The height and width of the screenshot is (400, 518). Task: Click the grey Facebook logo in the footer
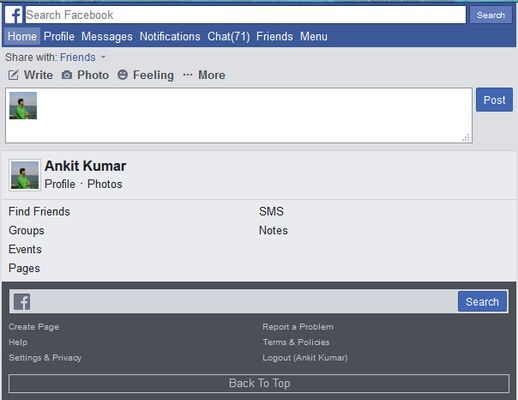click(x=22, y=302)
